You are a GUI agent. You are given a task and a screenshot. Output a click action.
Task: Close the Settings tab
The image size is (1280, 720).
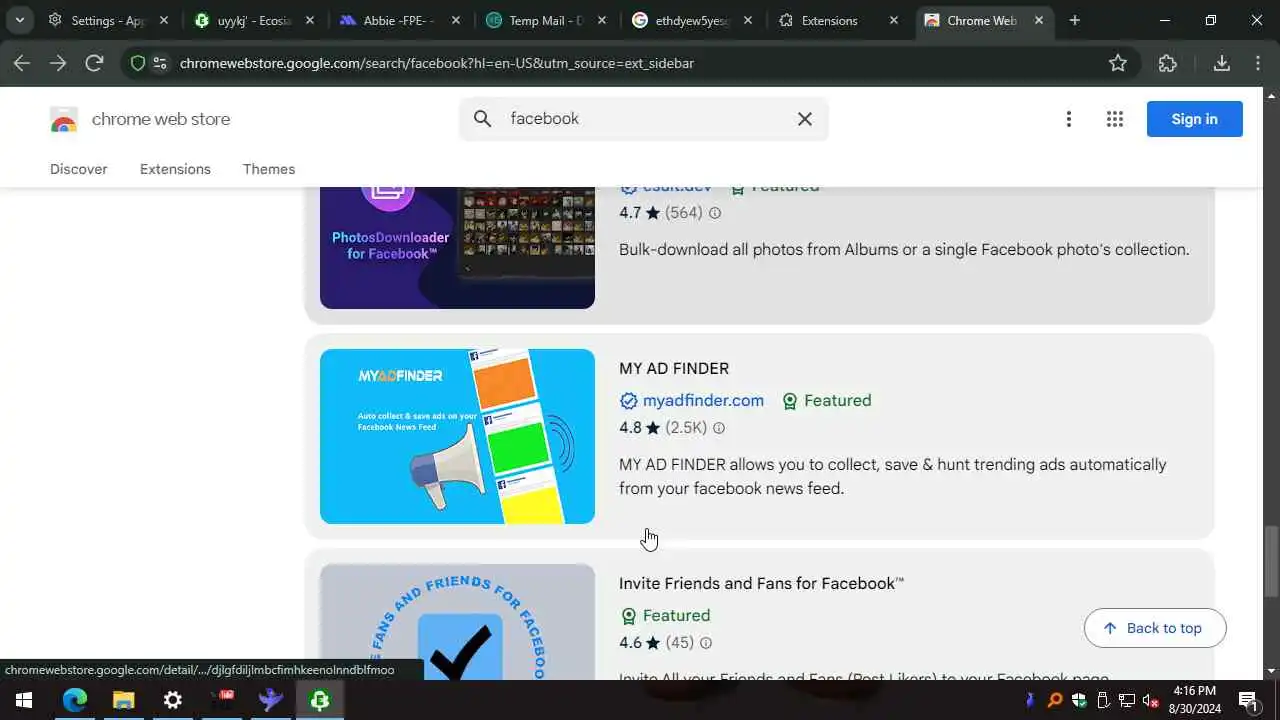(165, 20)
